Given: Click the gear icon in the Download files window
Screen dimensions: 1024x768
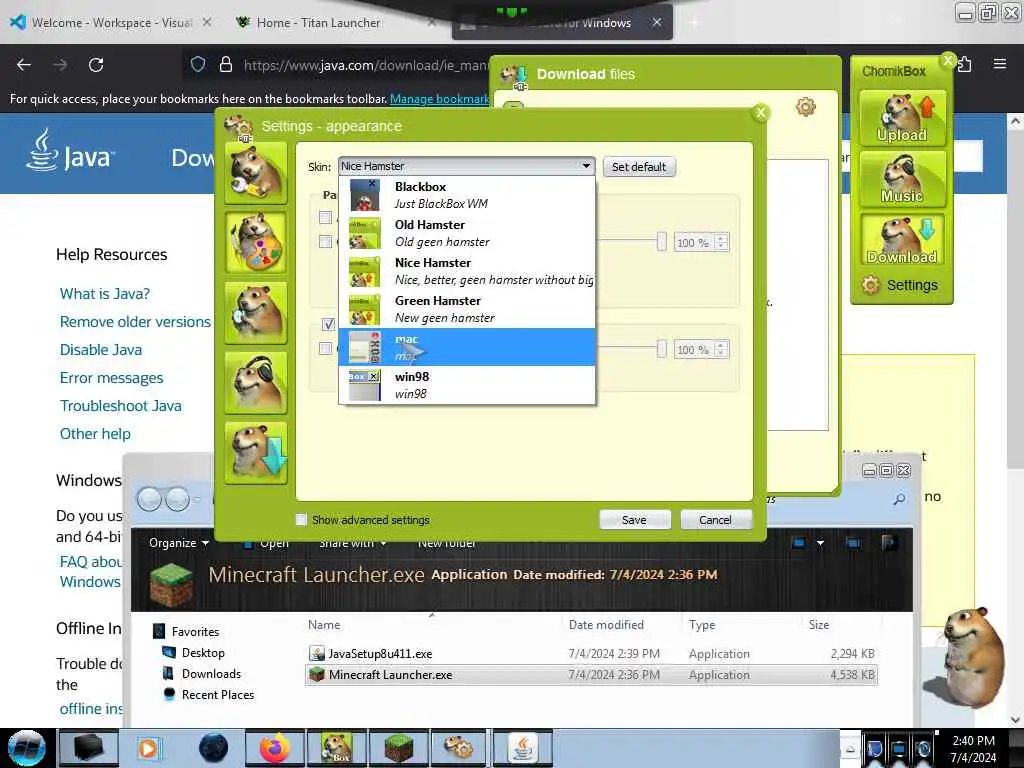Looking at the screenshot, I should [805, 106].
